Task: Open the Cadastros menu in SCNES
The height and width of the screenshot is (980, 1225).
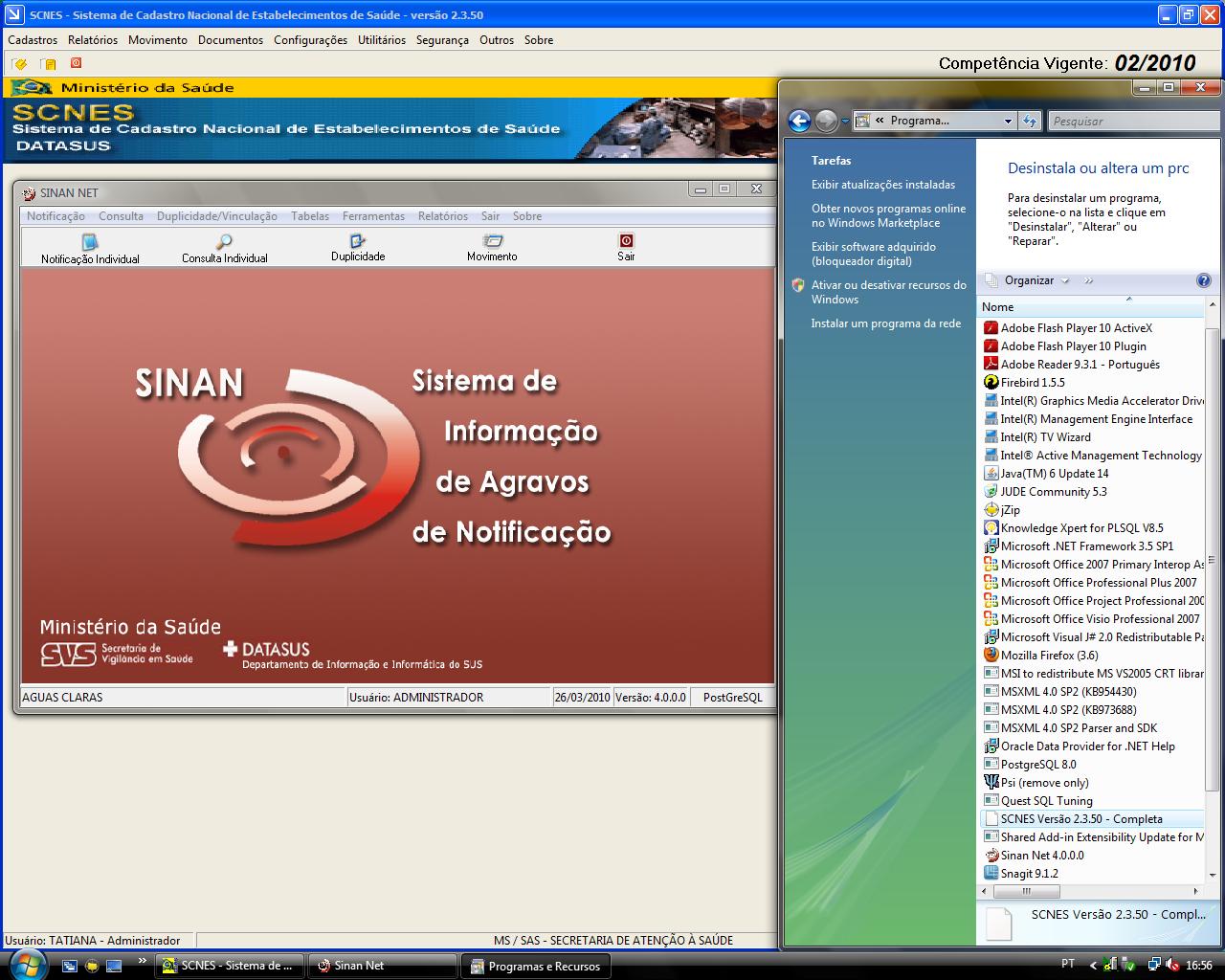Action: tap(33, 40)
